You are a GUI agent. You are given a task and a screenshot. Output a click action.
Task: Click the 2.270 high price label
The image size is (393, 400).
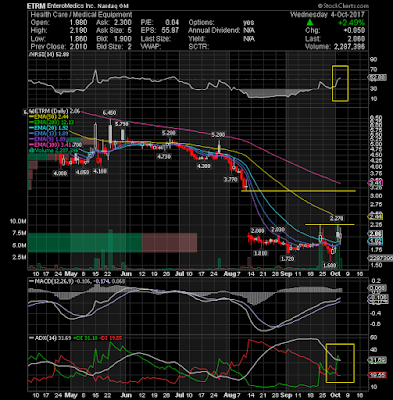pyautogui.click(x=336, y=219)
